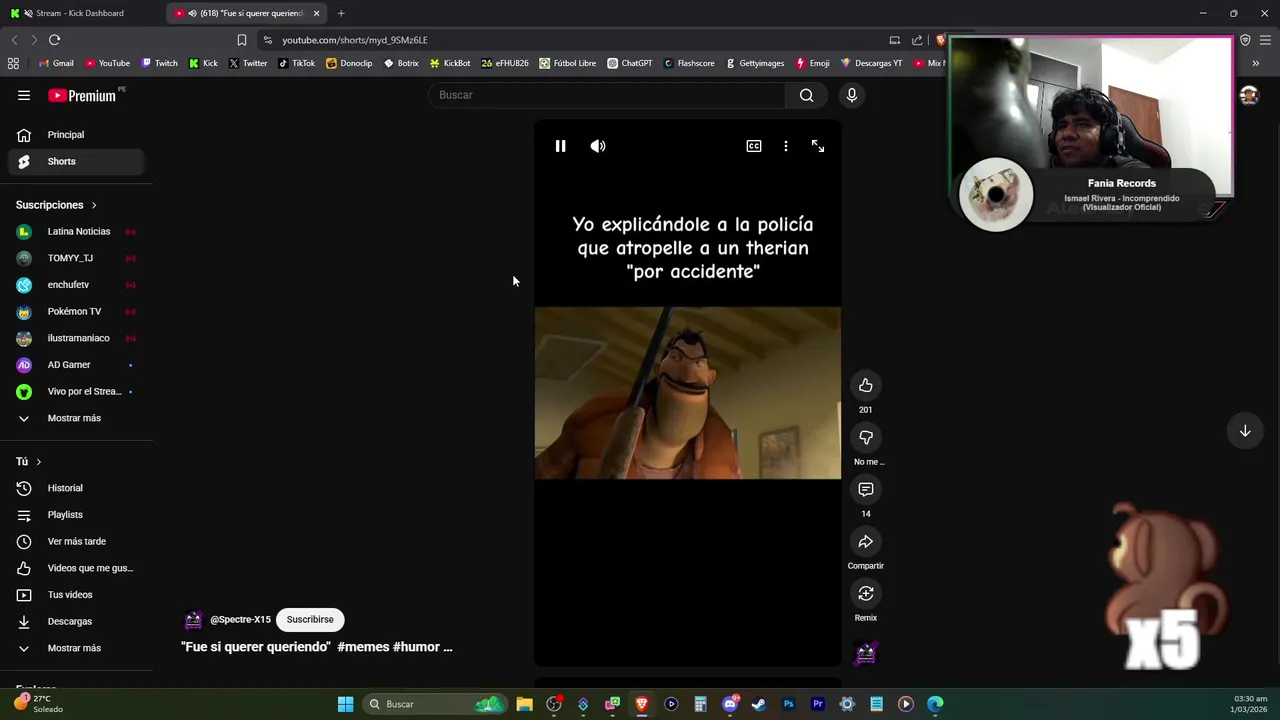Switch to the Stream - Kick Dashboard tab
The width and height of the screenshot is (1280, 720).
tap(82, 13)
